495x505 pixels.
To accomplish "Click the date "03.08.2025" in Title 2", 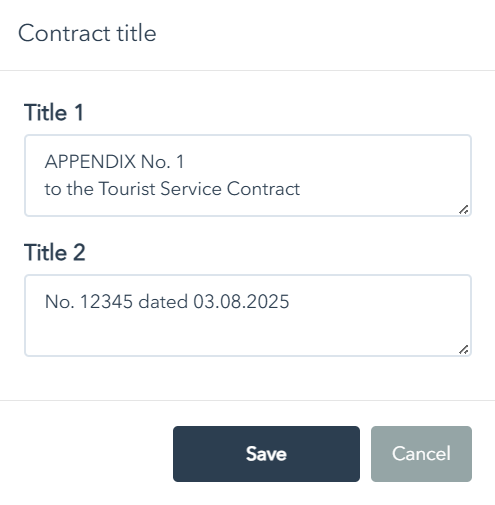I will click(x=241, y=302).
